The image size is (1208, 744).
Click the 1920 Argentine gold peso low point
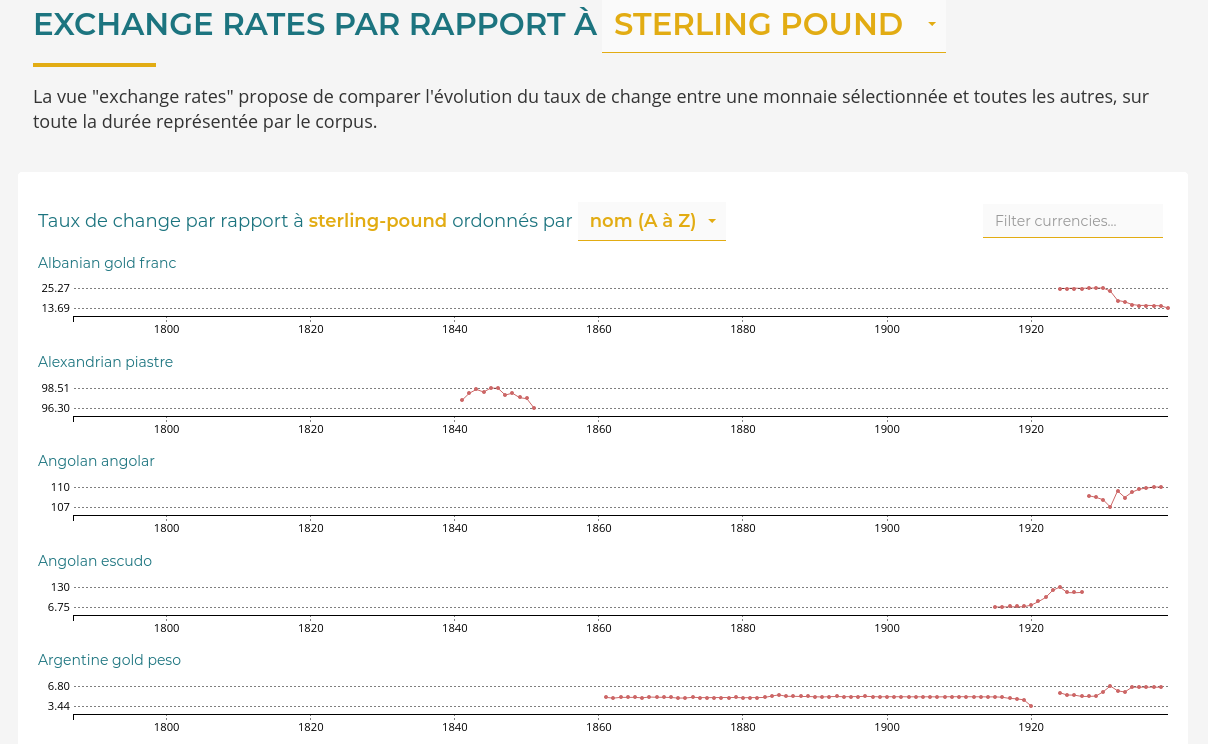(1031, 706)
